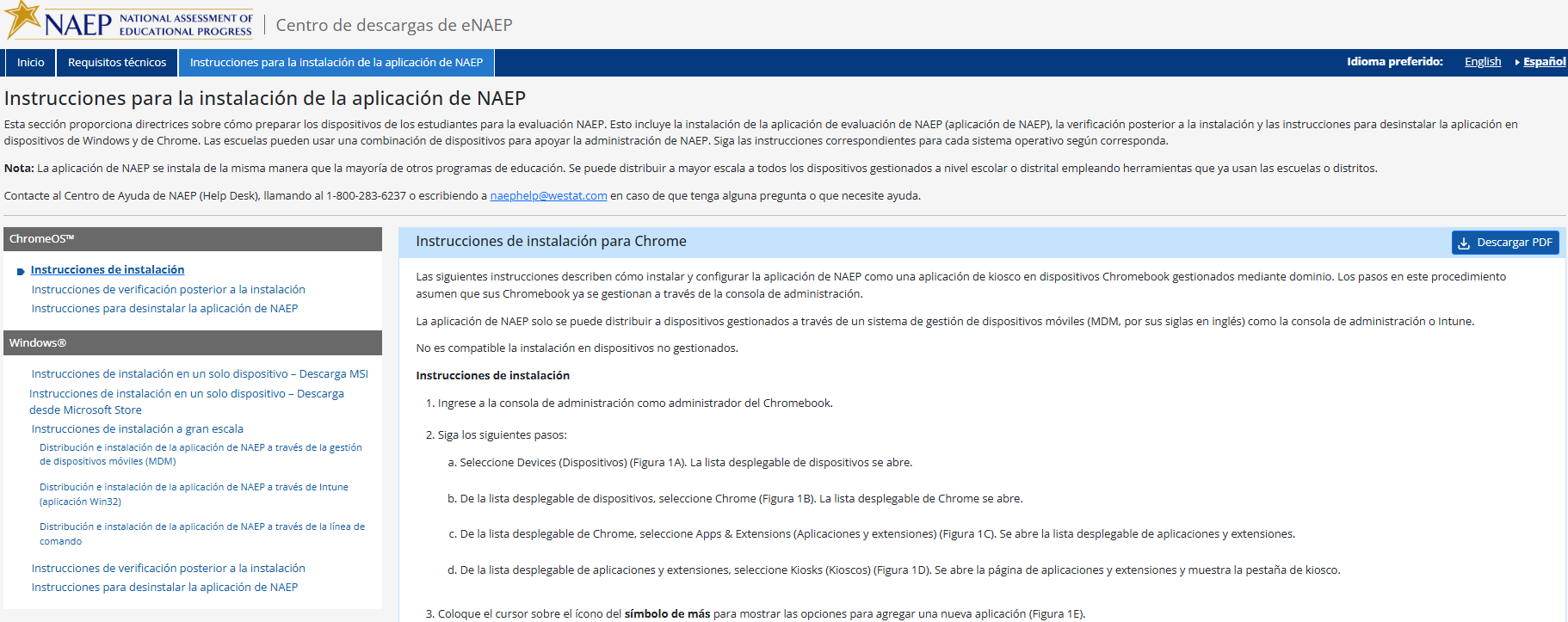The height and width of the screenshot is (622, 1568).
Task: Click step 1 Ingrese a la consola text
Action: [635, 403]
